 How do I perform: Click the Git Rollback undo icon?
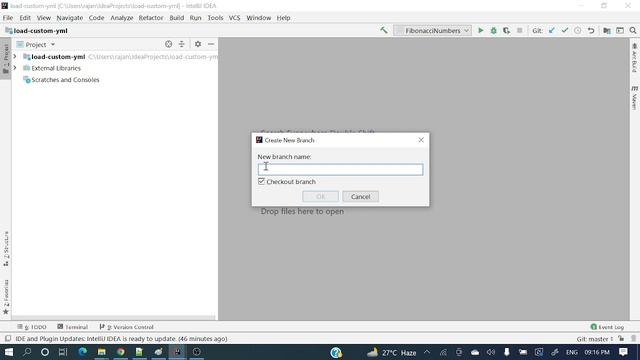[591, 31]
